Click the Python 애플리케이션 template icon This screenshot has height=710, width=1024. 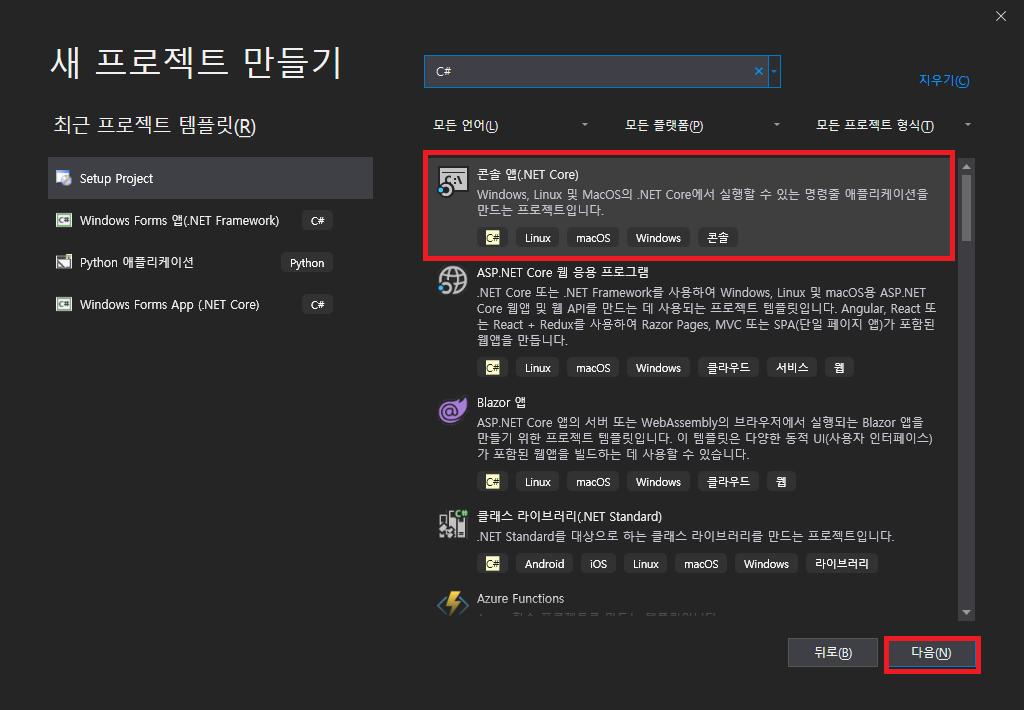point(63,263)
